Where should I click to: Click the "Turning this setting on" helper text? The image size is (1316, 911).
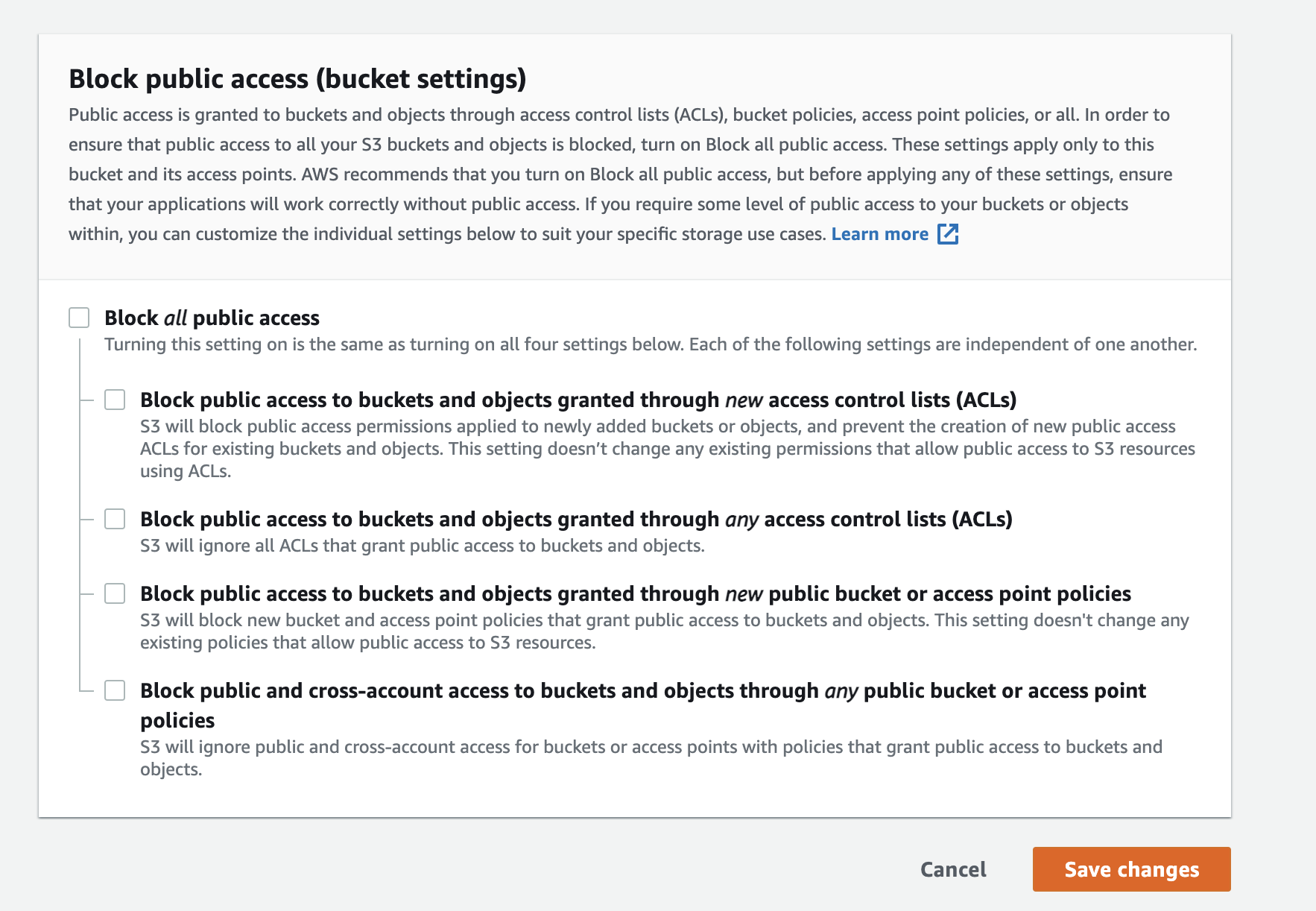pos(650,344)
